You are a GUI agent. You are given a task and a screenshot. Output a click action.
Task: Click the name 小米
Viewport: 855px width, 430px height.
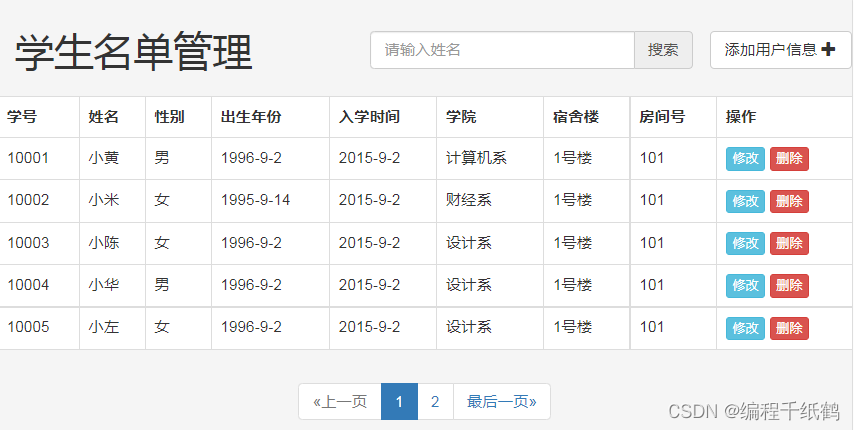[104, 200]
